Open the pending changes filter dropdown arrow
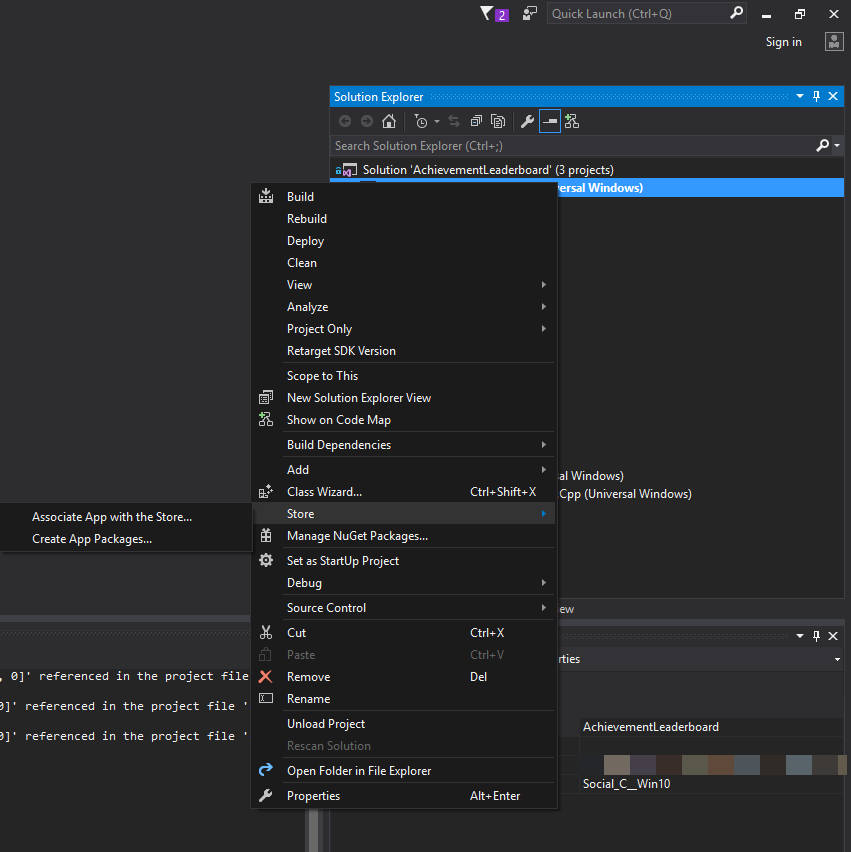 pos(437,122)
